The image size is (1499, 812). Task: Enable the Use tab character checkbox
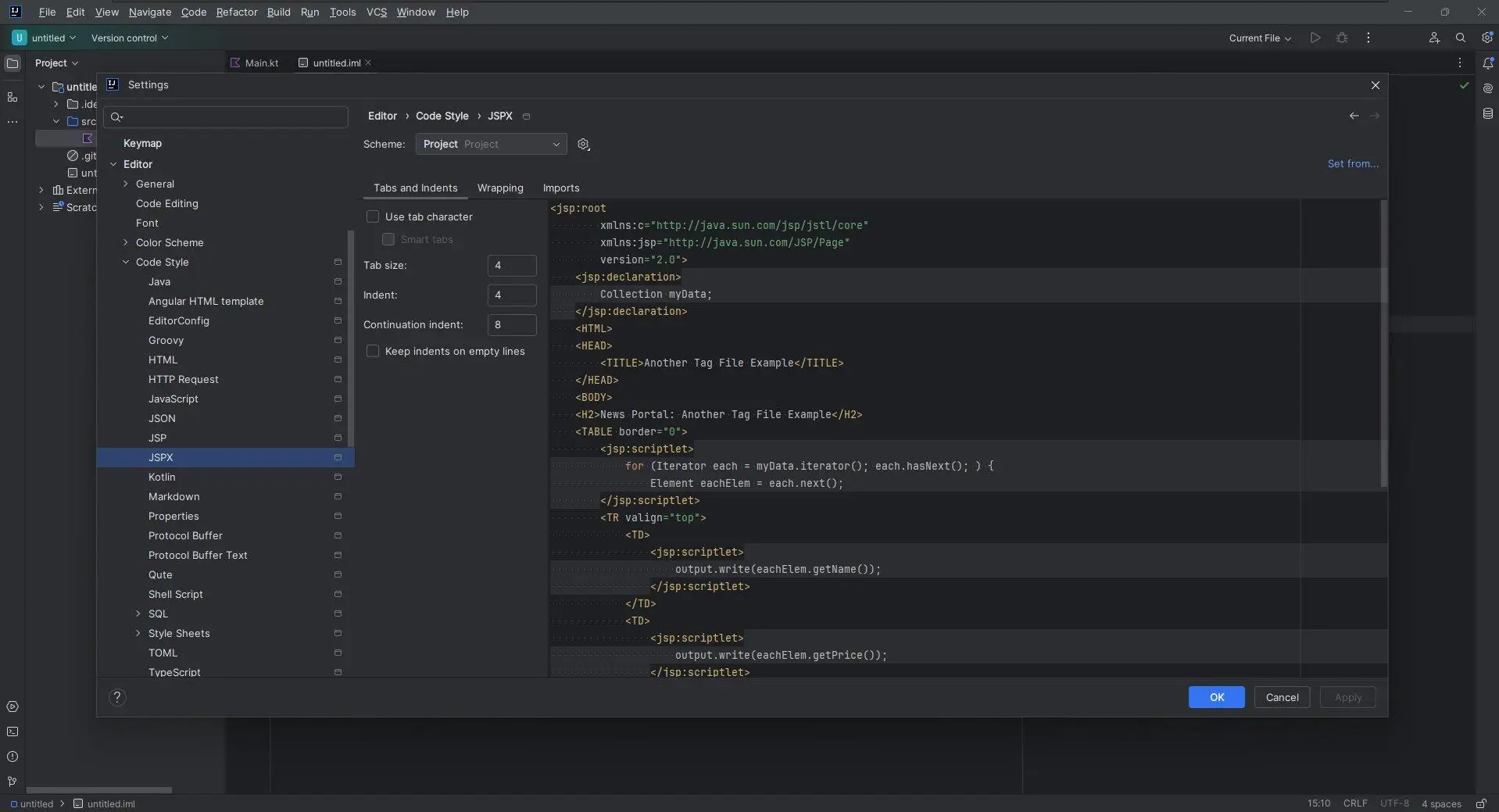[x=373, y=217]
